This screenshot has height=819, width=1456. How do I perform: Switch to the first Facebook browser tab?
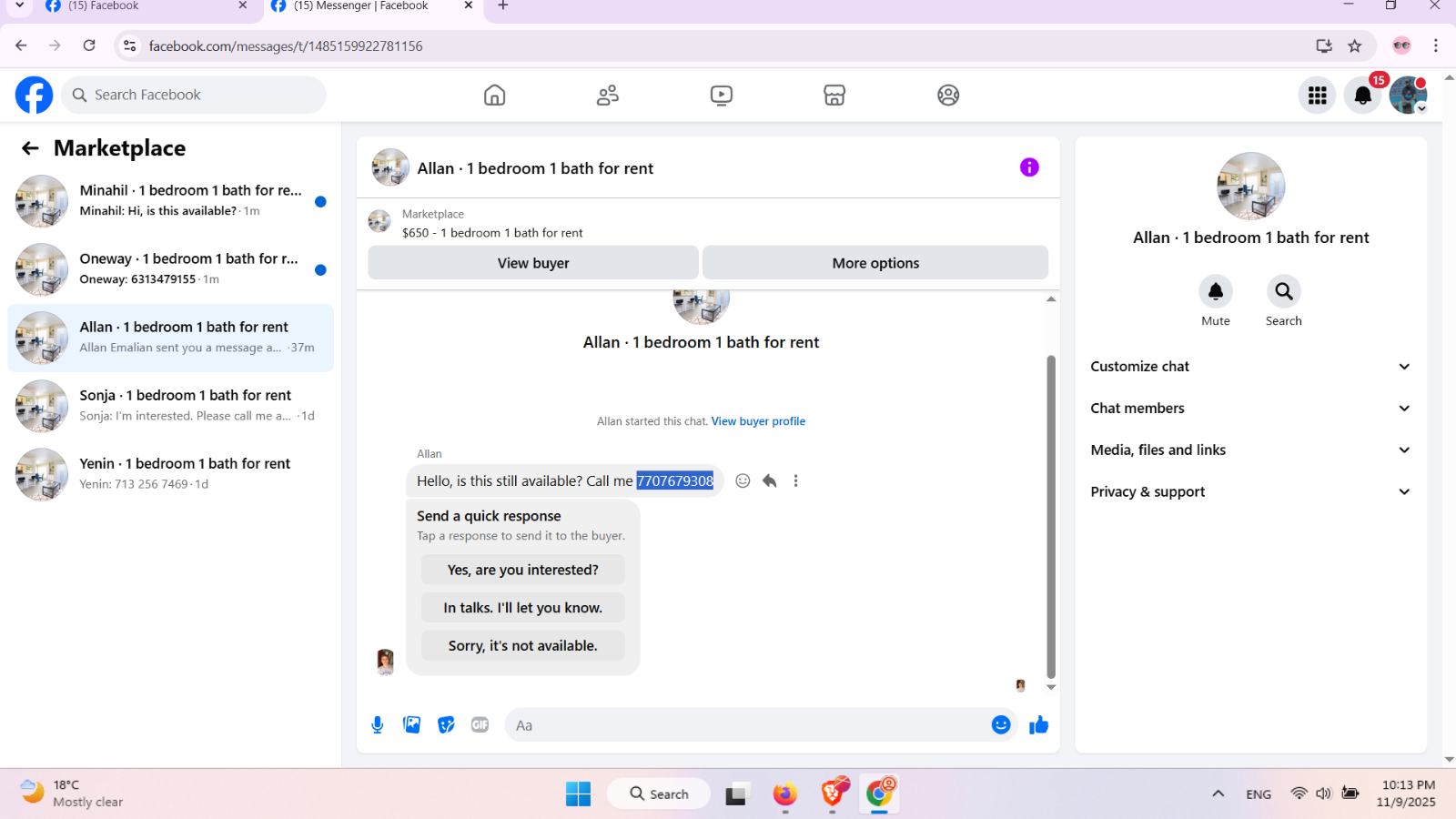(x=145, y=7)
